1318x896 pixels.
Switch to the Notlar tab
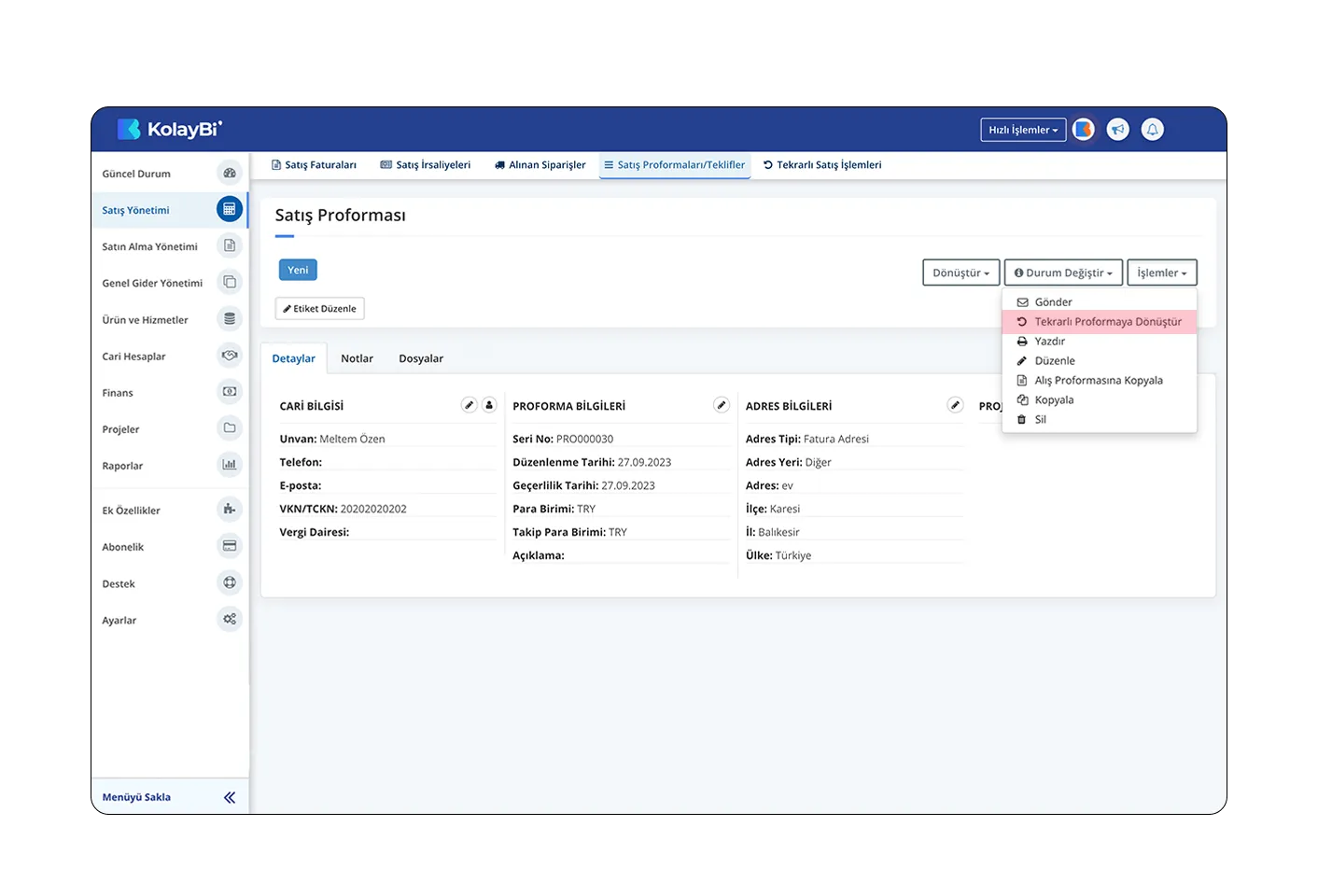pos(357,358)
